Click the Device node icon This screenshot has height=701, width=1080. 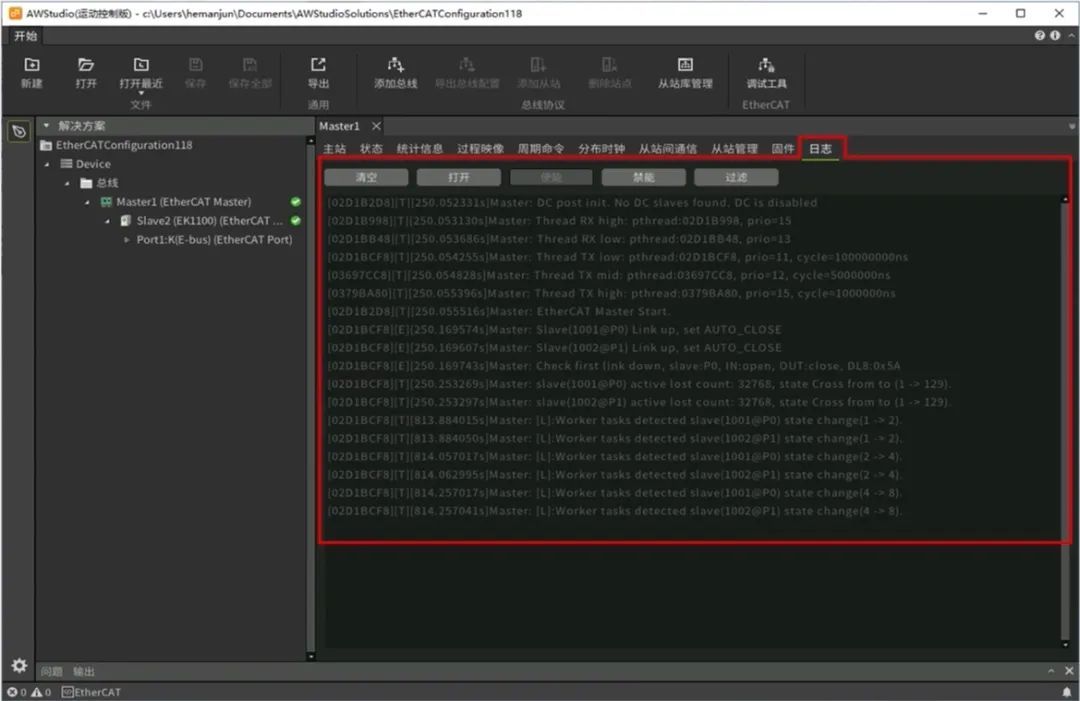point(66,164)
